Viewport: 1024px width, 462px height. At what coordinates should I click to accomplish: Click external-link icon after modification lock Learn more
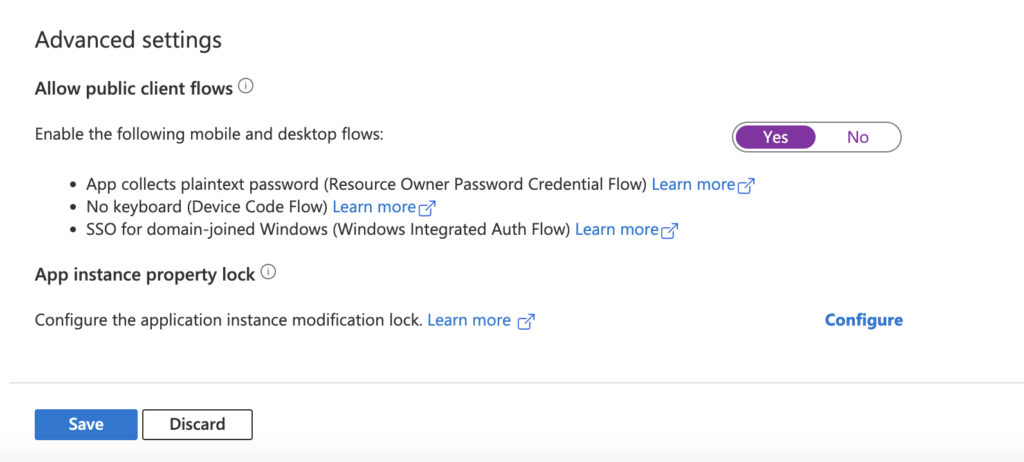[x=526, y=322]
